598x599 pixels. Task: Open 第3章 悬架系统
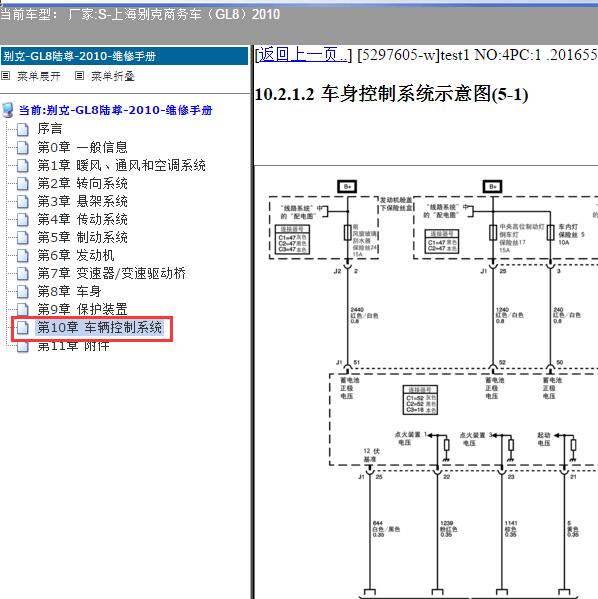[82, 201]
